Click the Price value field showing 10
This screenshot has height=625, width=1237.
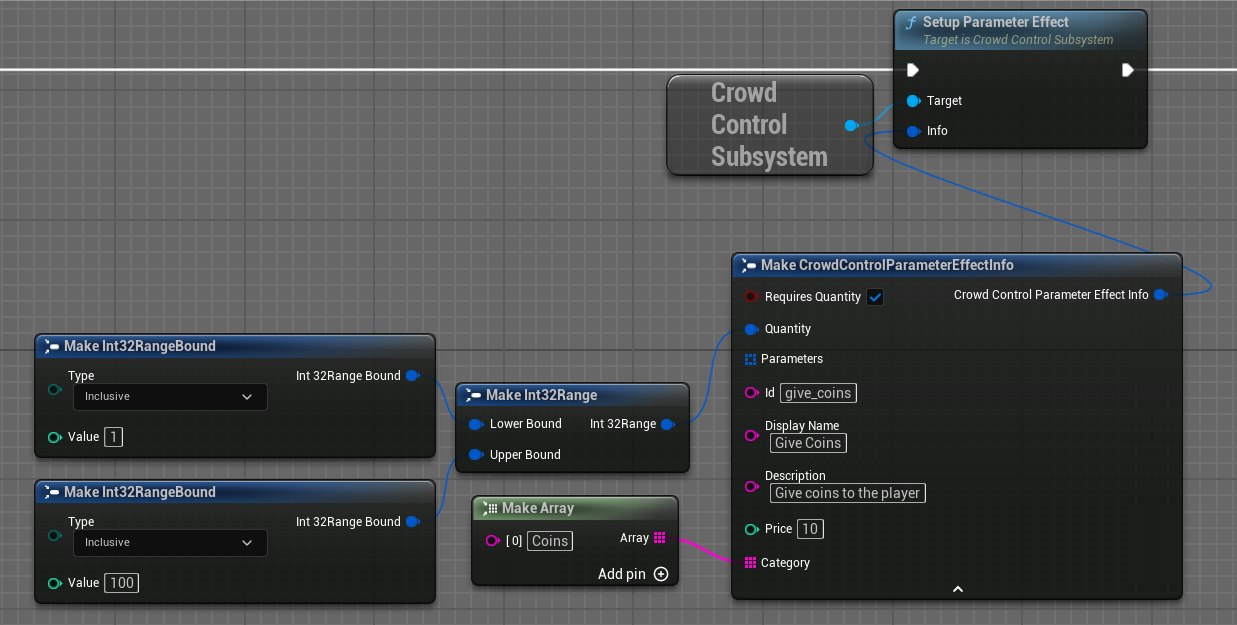pyautogui.click(x=810, y=529)
